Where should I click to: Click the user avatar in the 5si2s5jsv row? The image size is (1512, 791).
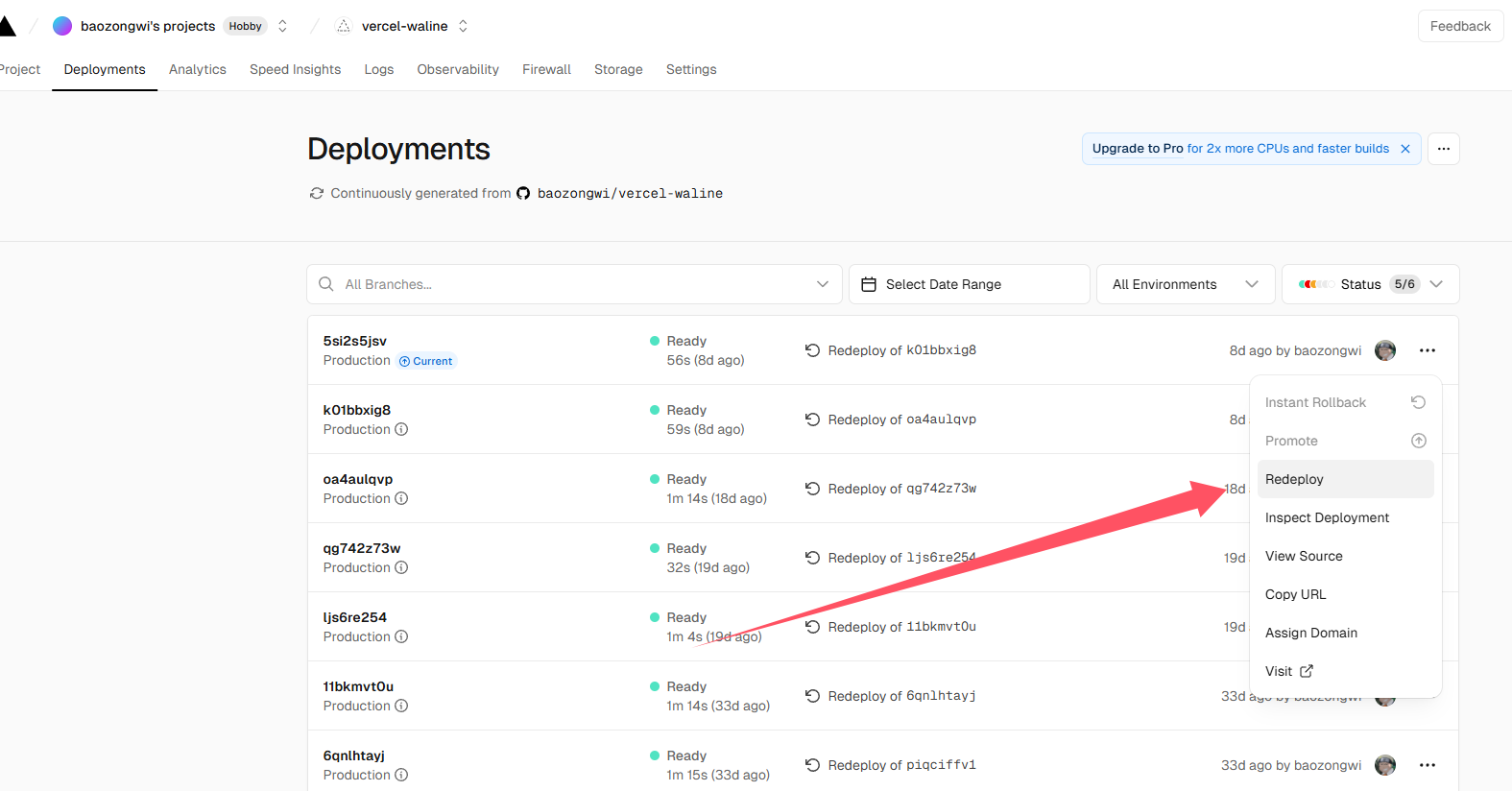[x=1385, y=350]
